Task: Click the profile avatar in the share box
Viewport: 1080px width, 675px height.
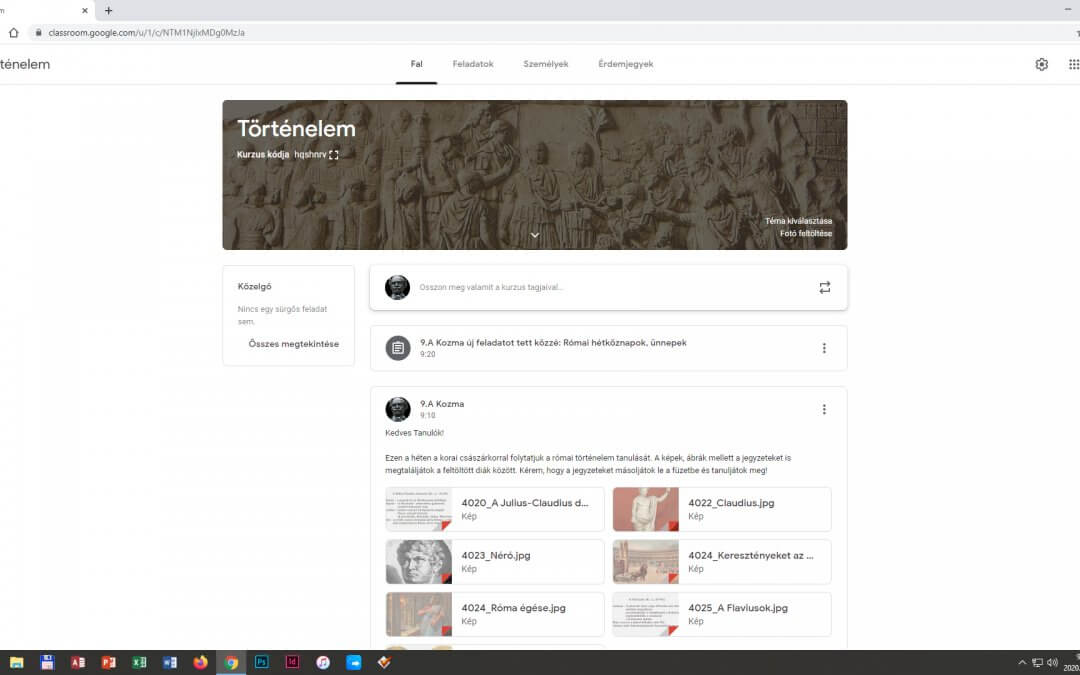Action: tap(397, 287)
